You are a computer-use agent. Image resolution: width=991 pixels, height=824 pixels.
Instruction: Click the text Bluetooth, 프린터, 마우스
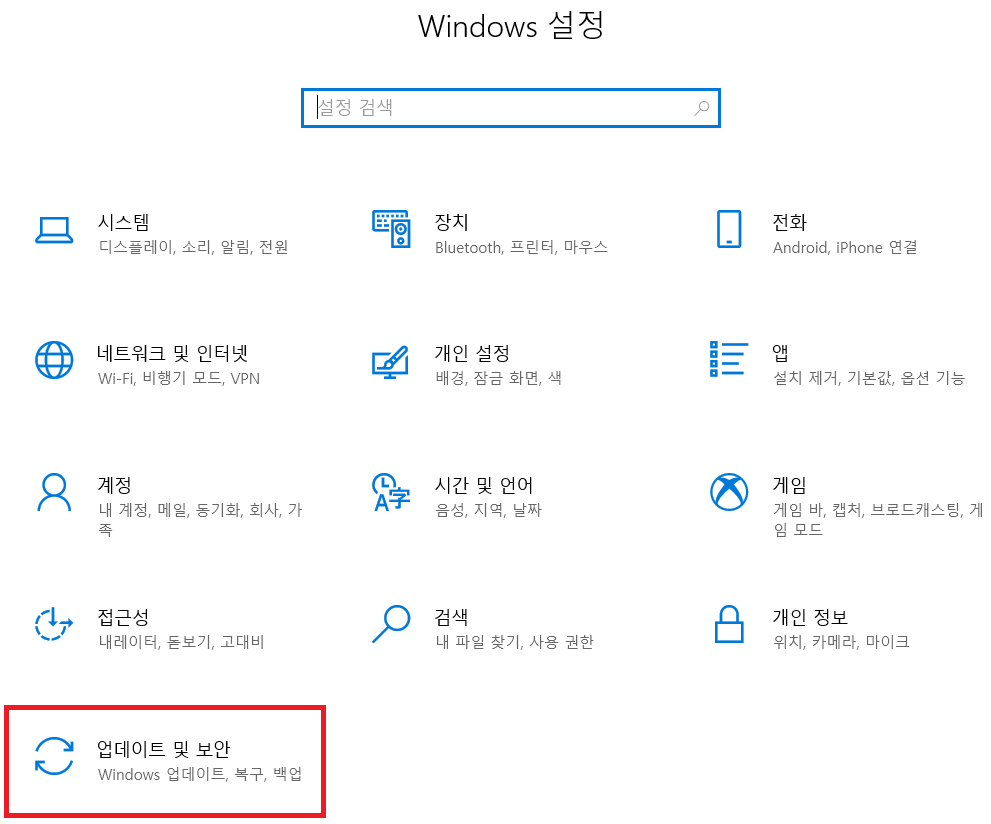pos(521,247)
